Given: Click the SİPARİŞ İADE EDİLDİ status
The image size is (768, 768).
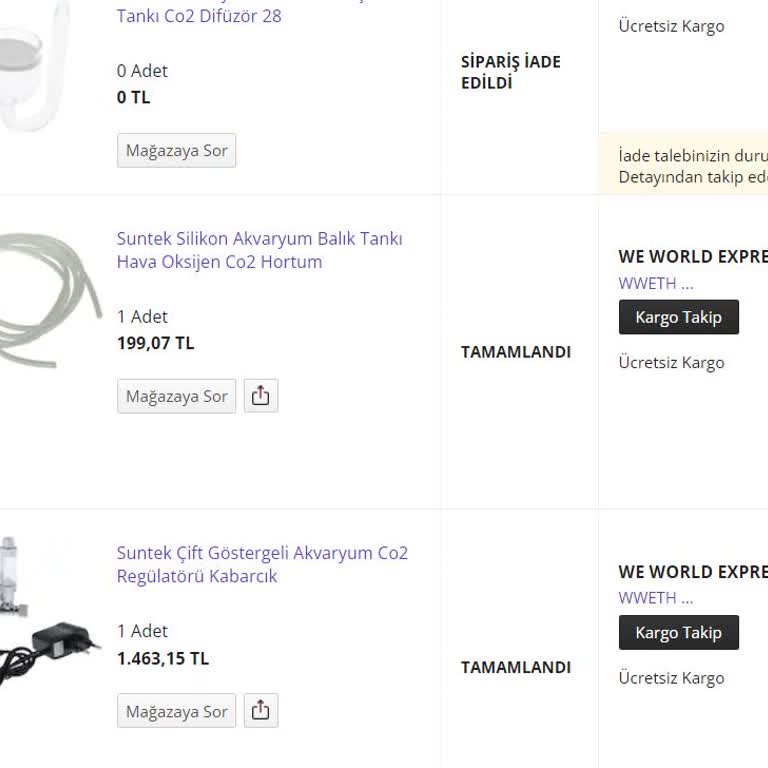Looking at the screenshot, I should click(x=511, y=72).
